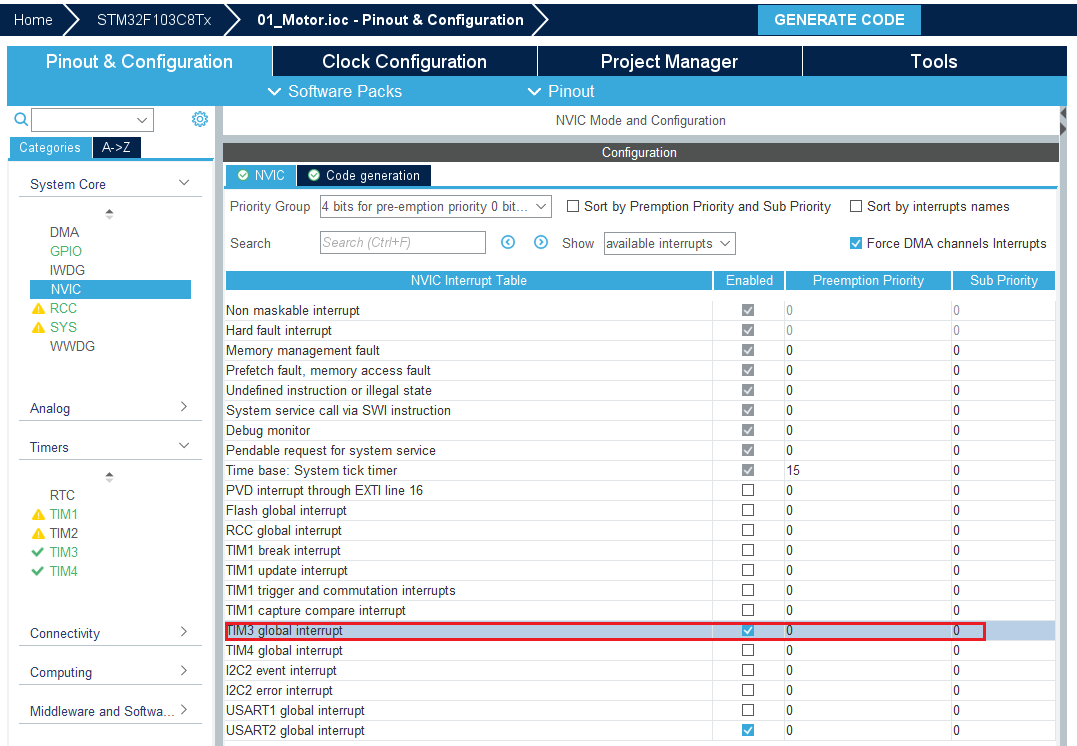The height and width of the screenshot is (746, 1077).
Task: Collapse side panel with right edge arrow
Action: pyautogui.click(x=1062, y=120)
